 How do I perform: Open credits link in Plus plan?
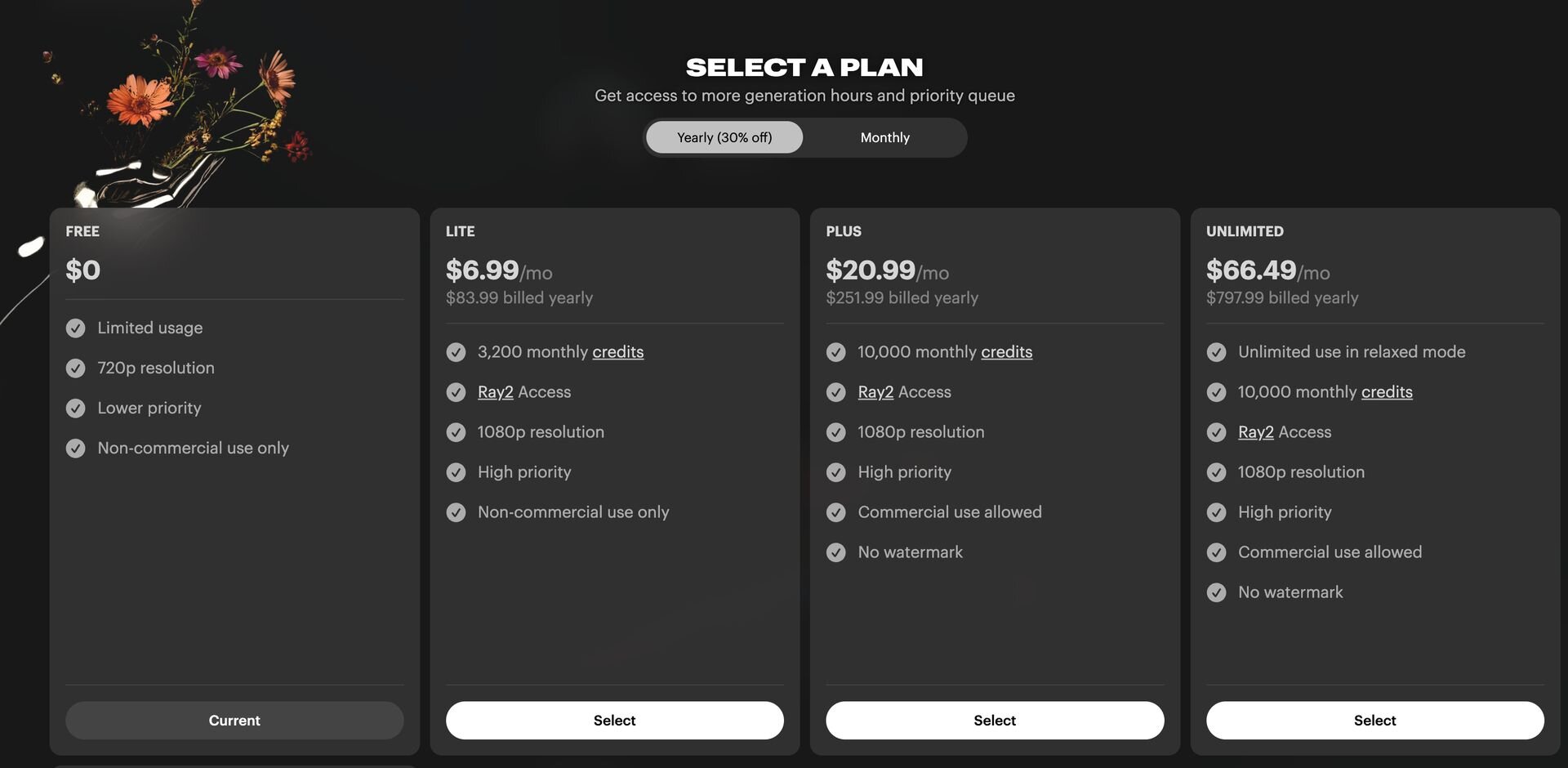[x=1006, y=352]
